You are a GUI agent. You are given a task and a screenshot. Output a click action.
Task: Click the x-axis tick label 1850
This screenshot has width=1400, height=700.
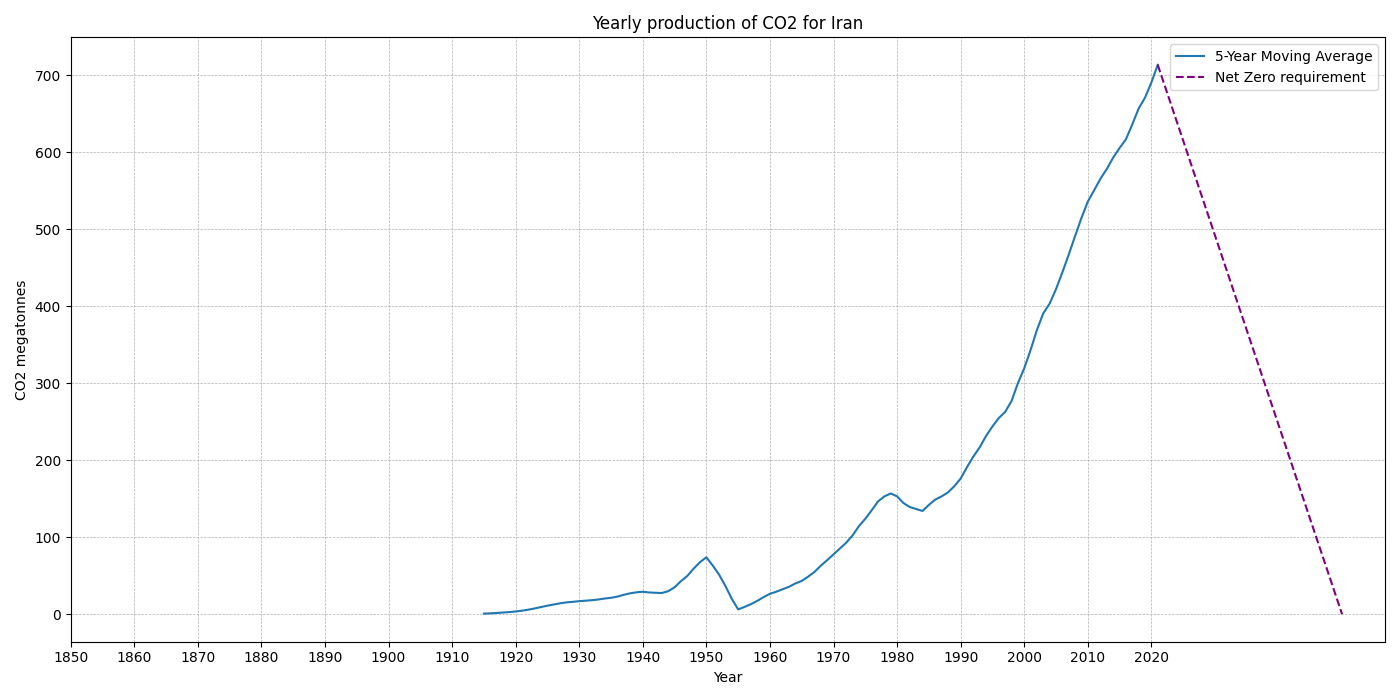71,657
